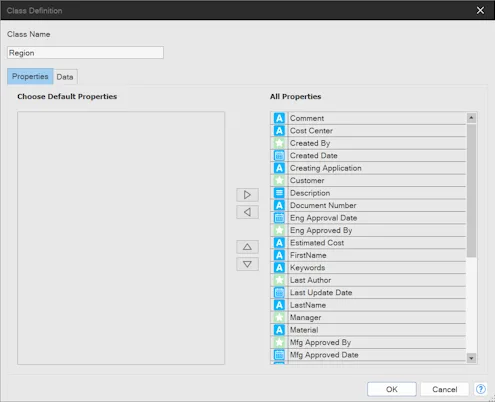Click the text icon beside LastName
Image resolution: width=495 pixels, height=402 pixels.
click(x=279, y=305)
